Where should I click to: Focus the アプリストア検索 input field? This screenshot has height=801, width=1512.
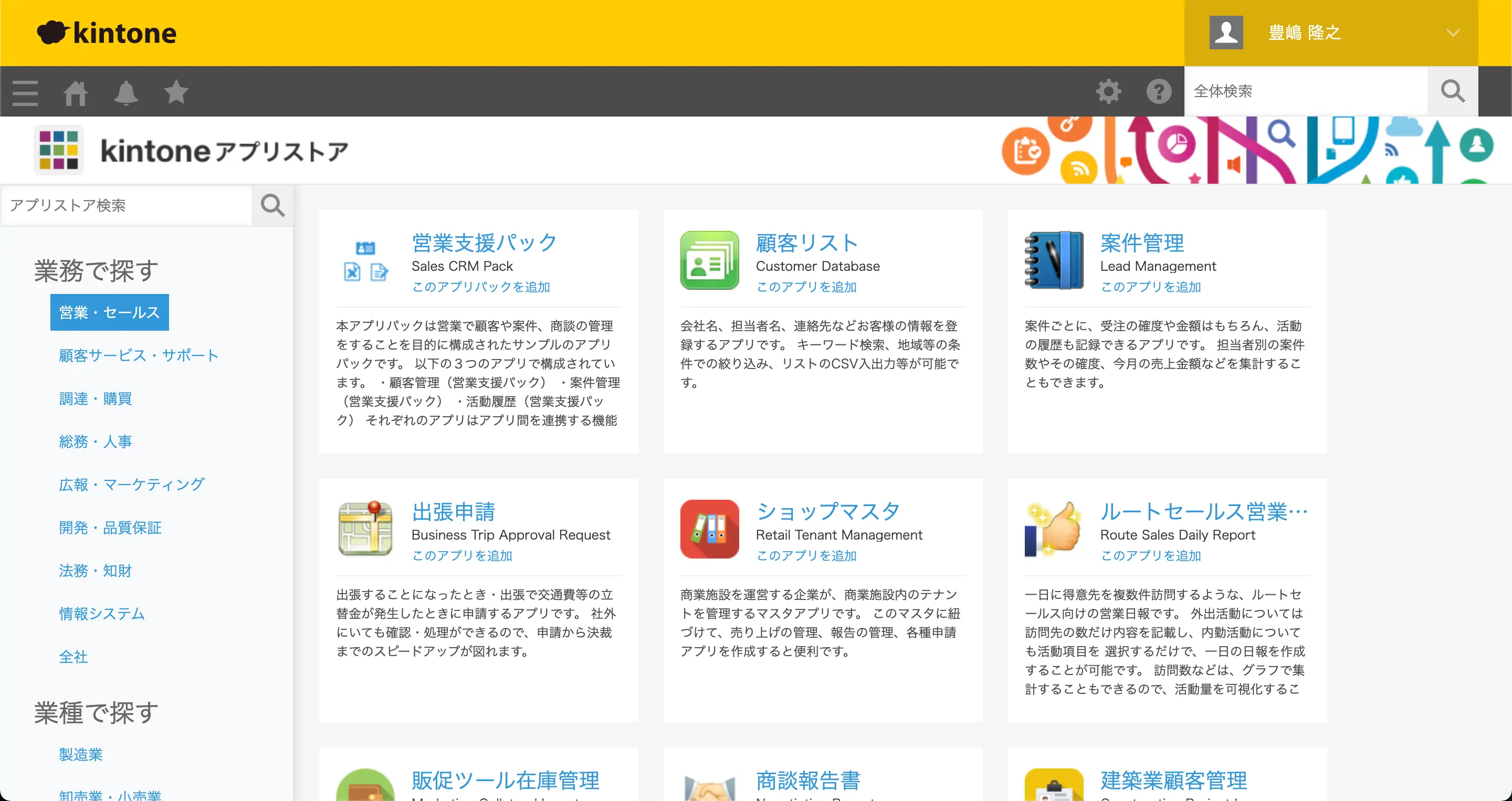point(127,205)
